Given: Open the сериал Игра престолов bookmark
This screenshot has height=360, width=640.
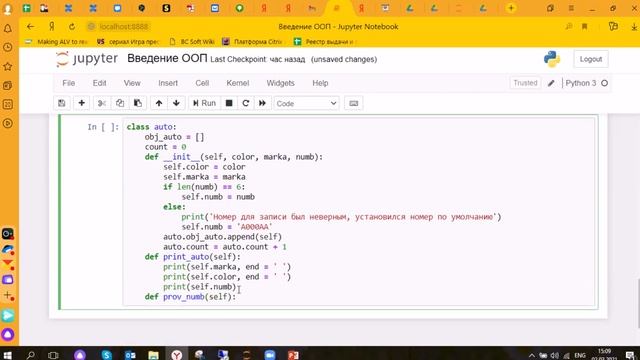Looking at the screenshot, I should [128, 42].
